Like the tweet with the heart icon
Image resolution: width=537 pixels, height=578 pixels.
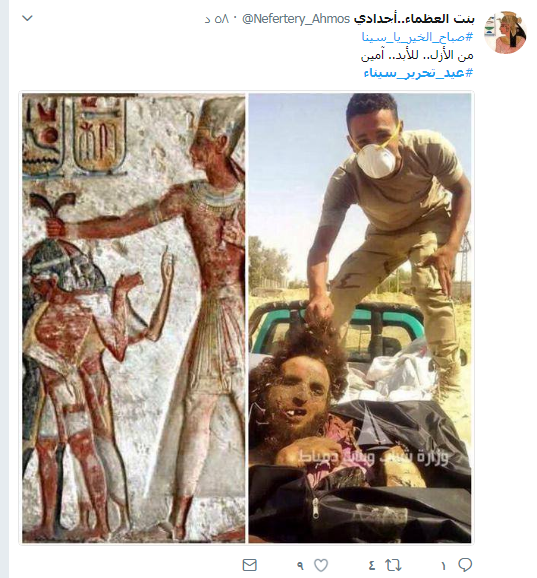(321, 565)
